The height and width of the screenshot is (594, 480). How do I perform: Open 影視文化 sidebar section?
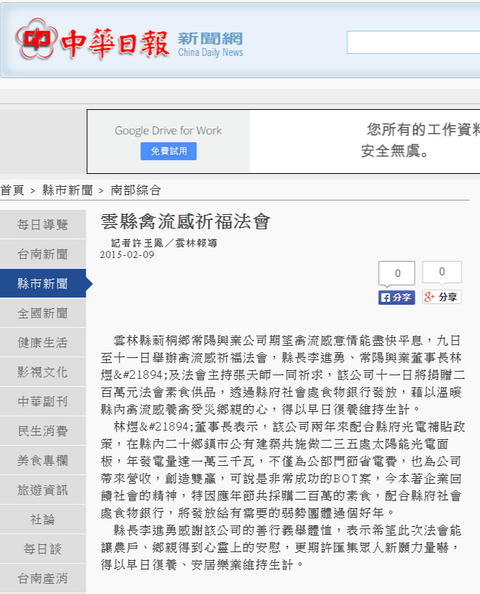click(x=43, y=372)
